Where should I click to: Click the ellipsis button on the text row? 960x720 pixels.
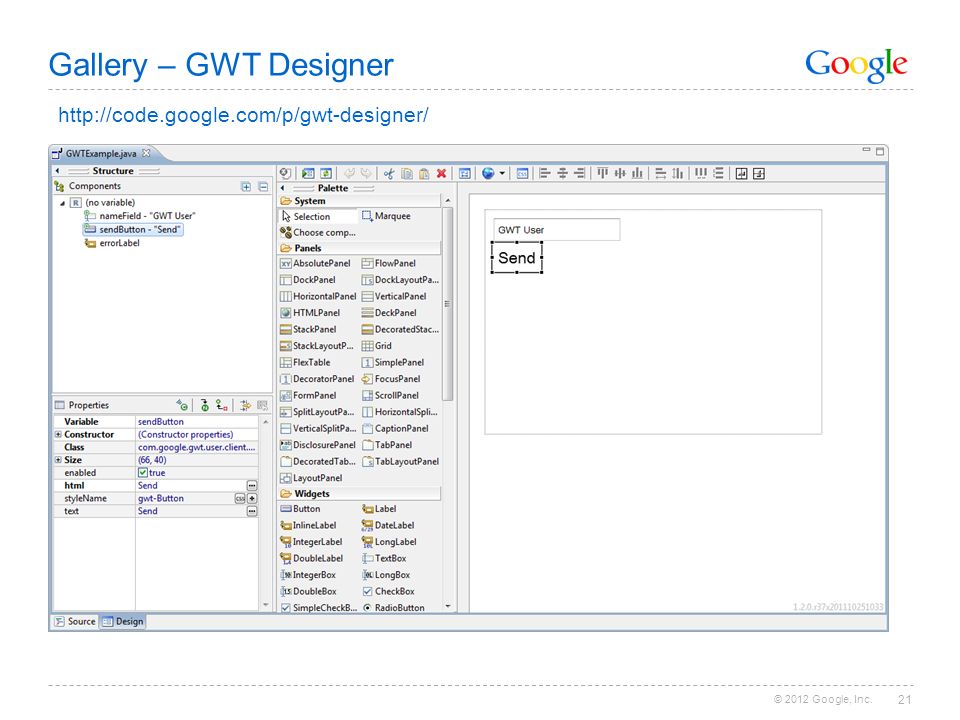coord(252,511)
